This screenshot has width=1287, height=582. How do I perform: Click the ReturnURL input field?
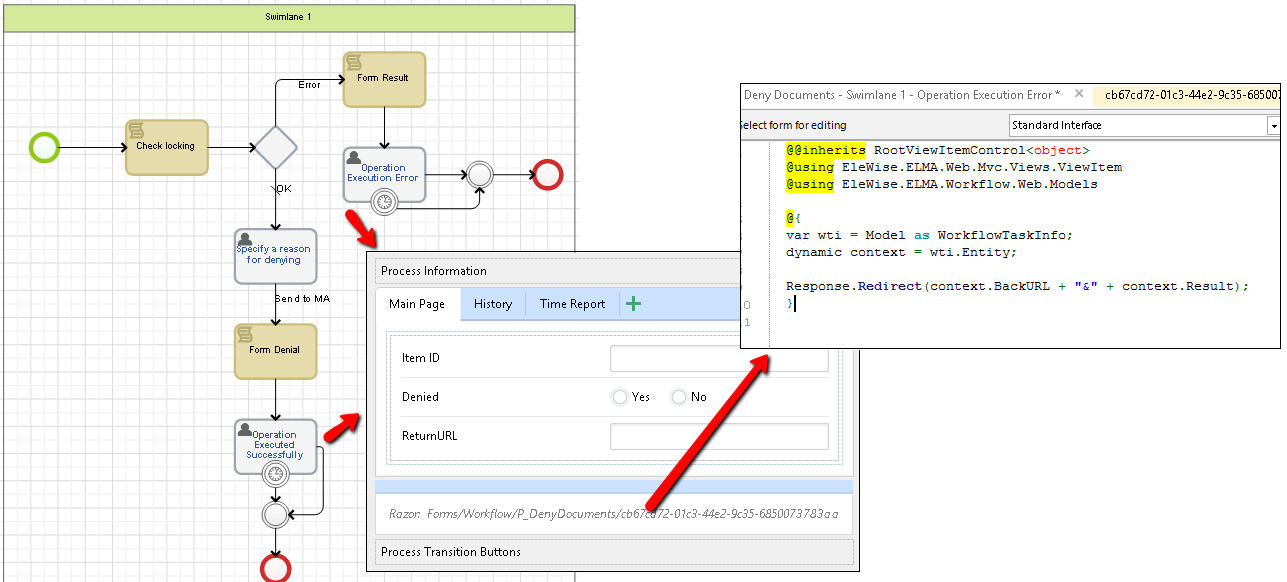point(718,436)
